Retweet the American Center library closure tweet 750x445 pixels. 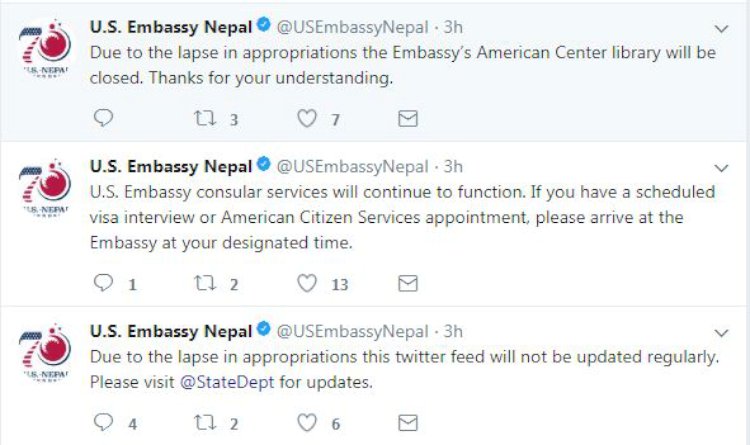click(x=204, y=119)
